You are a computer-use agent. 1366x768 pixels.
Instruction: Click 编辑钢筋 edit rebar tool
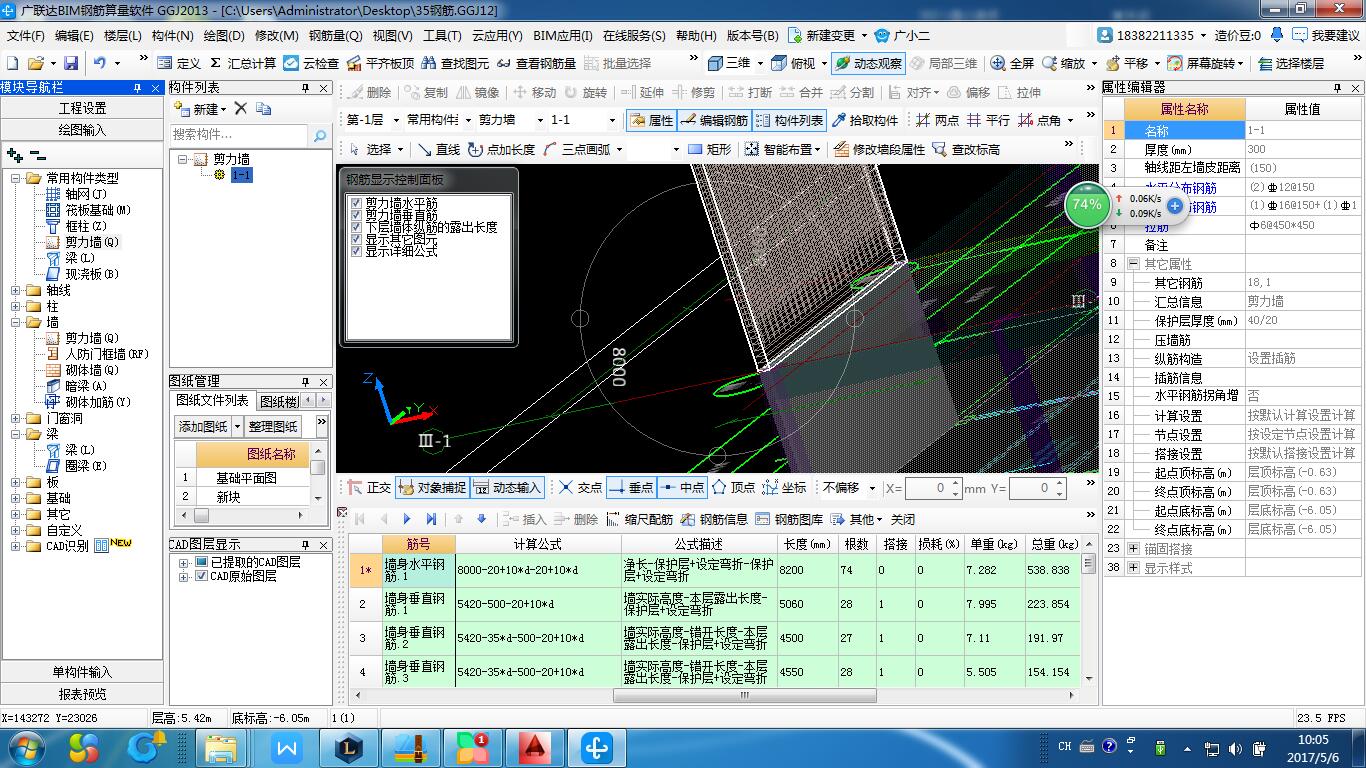pyautogui.click(x=713, y=120)
